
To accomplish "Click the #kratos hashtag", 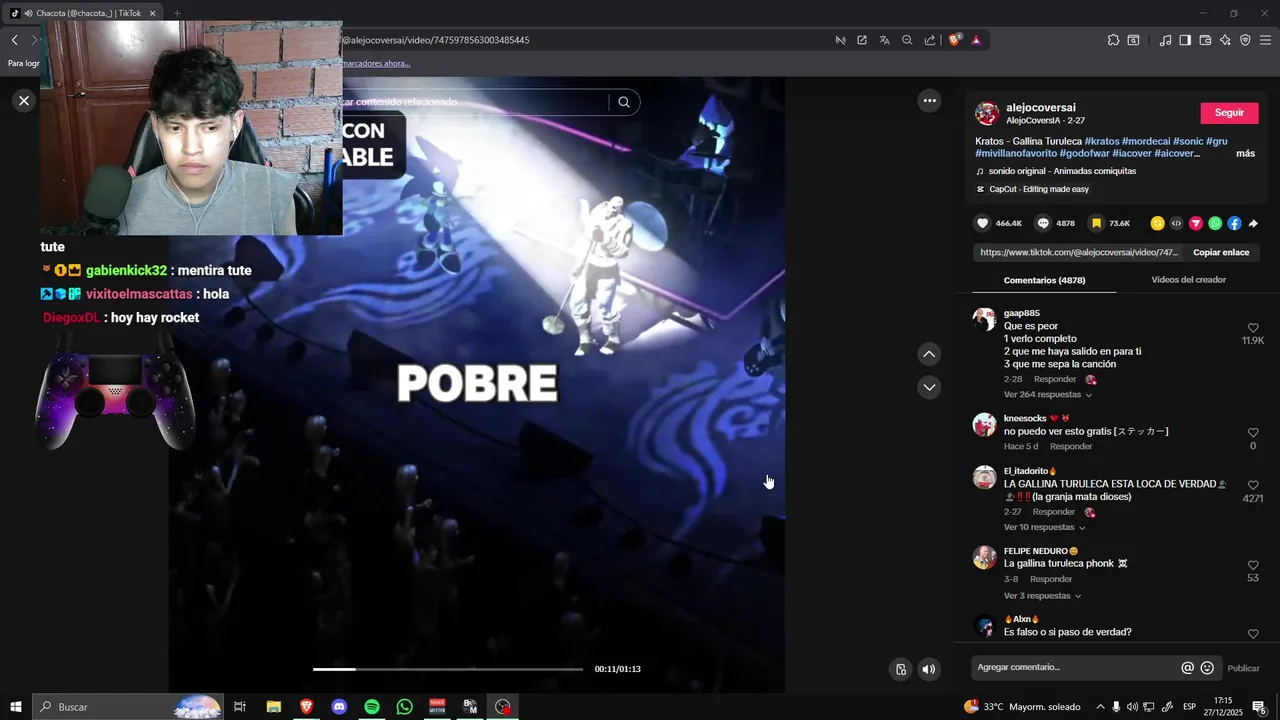I will [1102, 141].
